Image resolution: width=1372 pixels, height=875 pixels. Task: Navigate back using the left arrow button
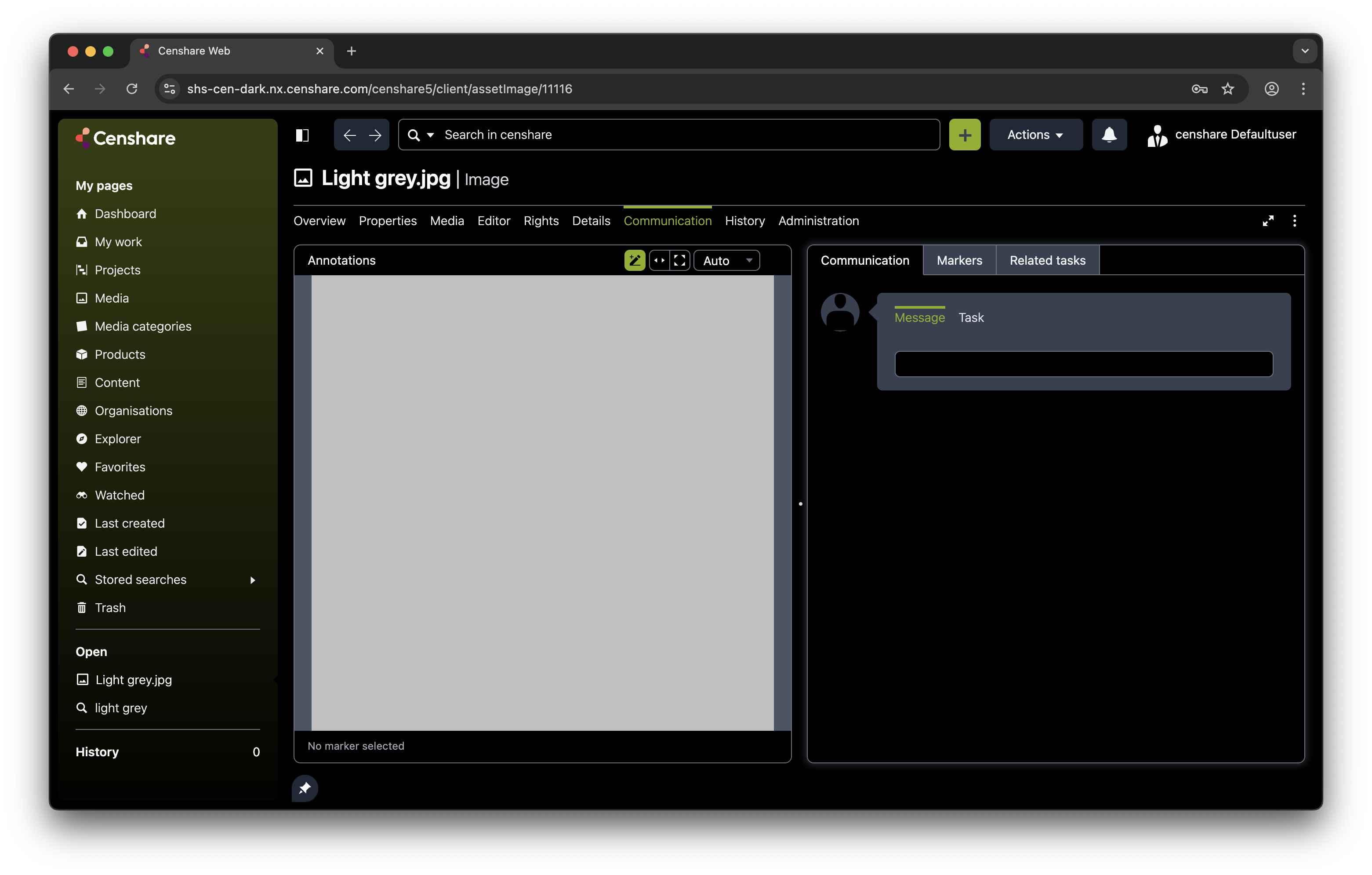tap(348, 135)
